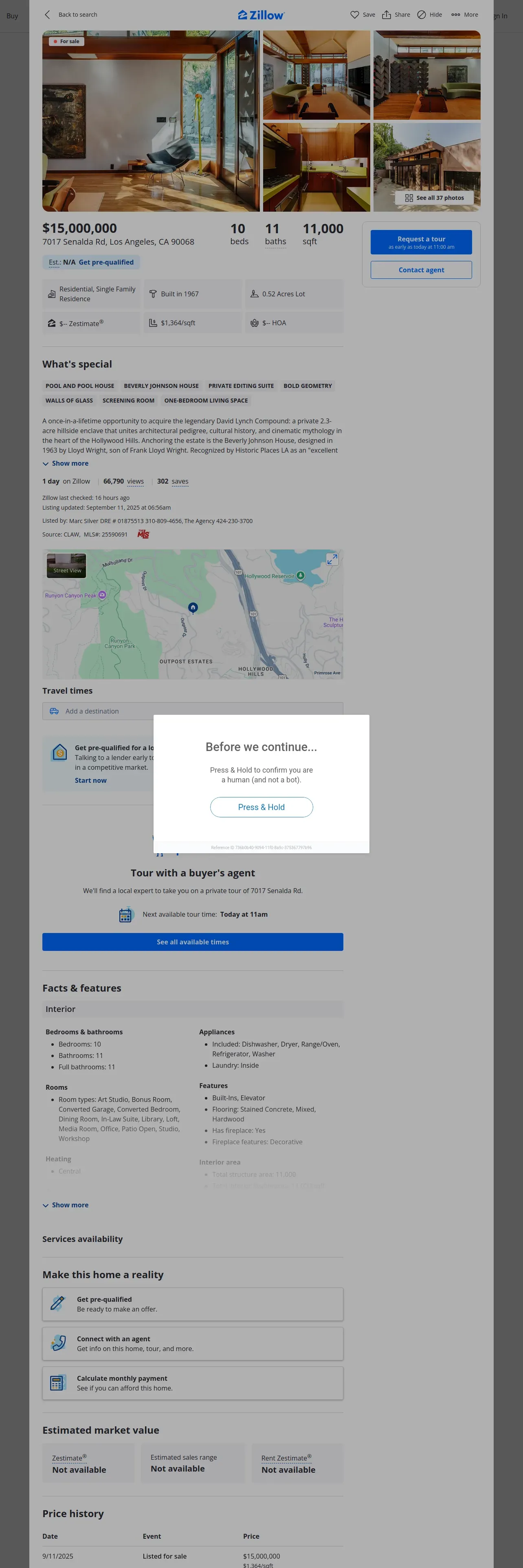Open the green sofa lounge photo

(x=316, y=75)
